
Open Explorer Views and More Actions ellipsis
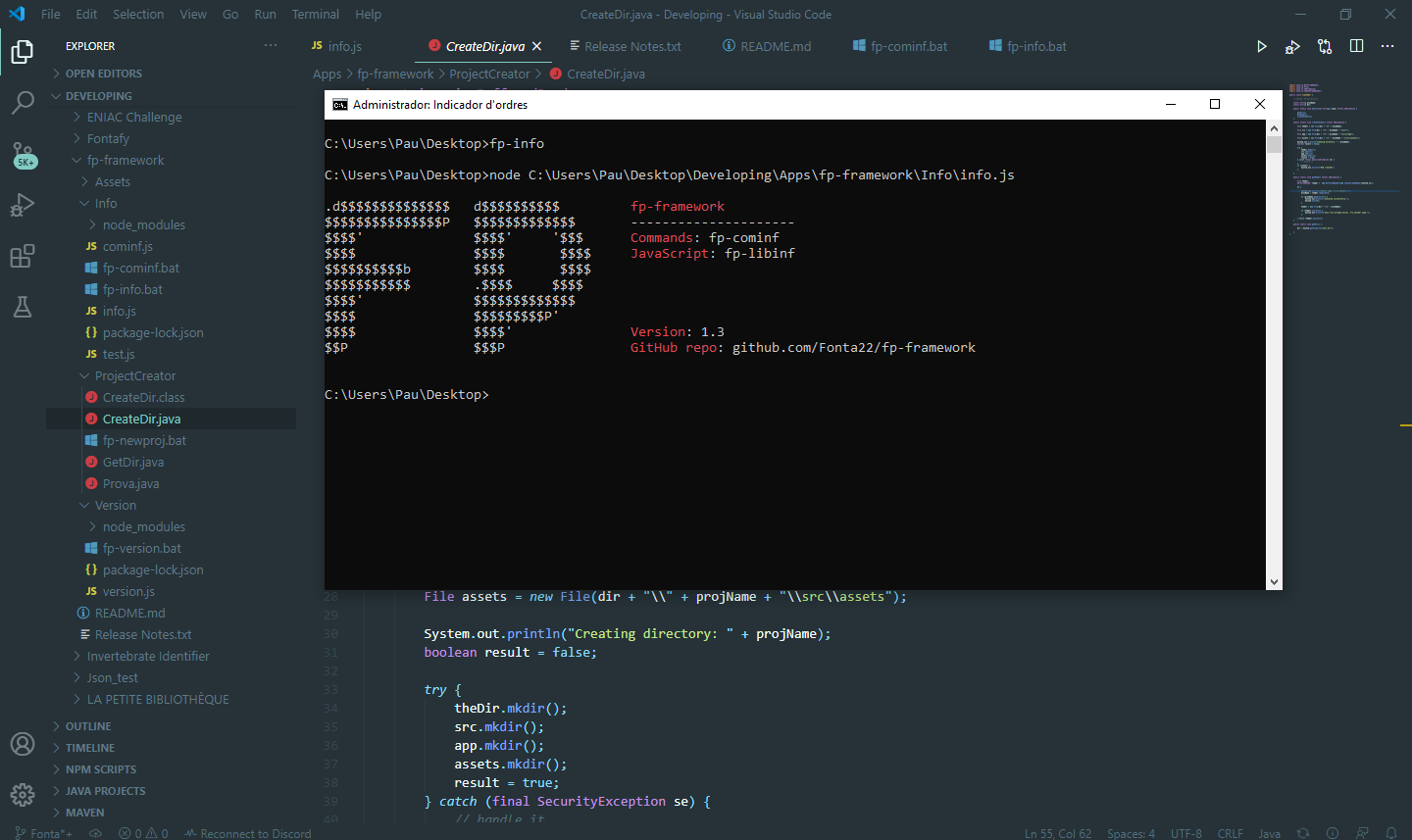click(x=271, y=46)
